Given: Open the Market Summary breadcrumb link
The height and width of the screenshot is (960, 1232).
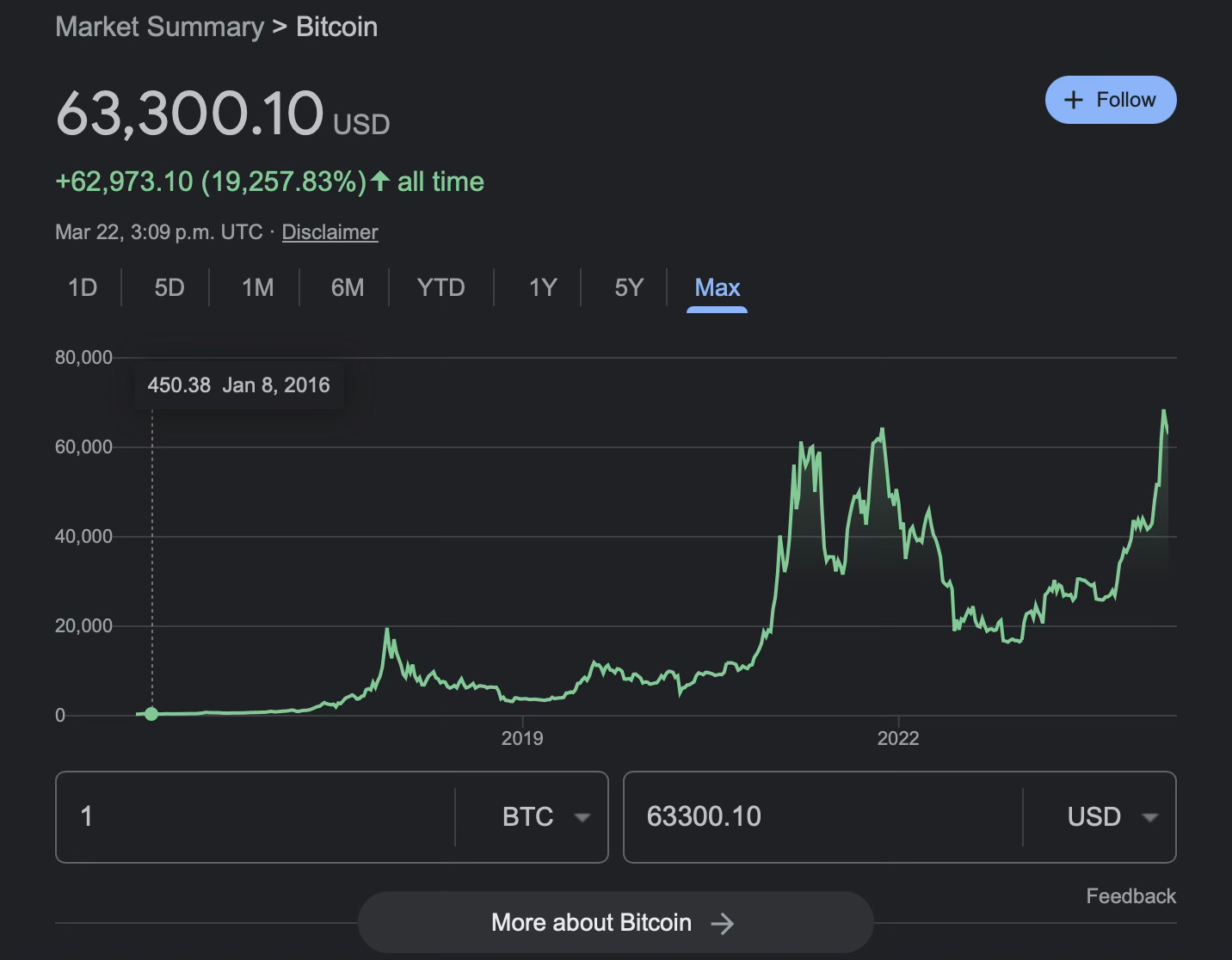Looking at the screenshot, I should pyautogui.click(x=159, y=27).
